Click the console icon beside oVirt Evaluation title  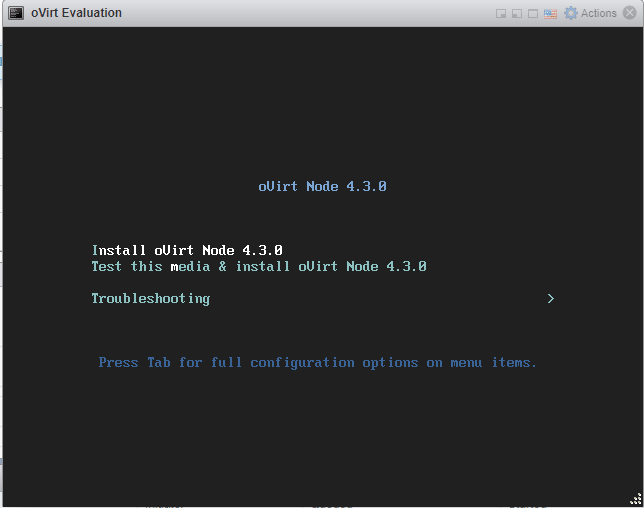(x=16, y=13)
